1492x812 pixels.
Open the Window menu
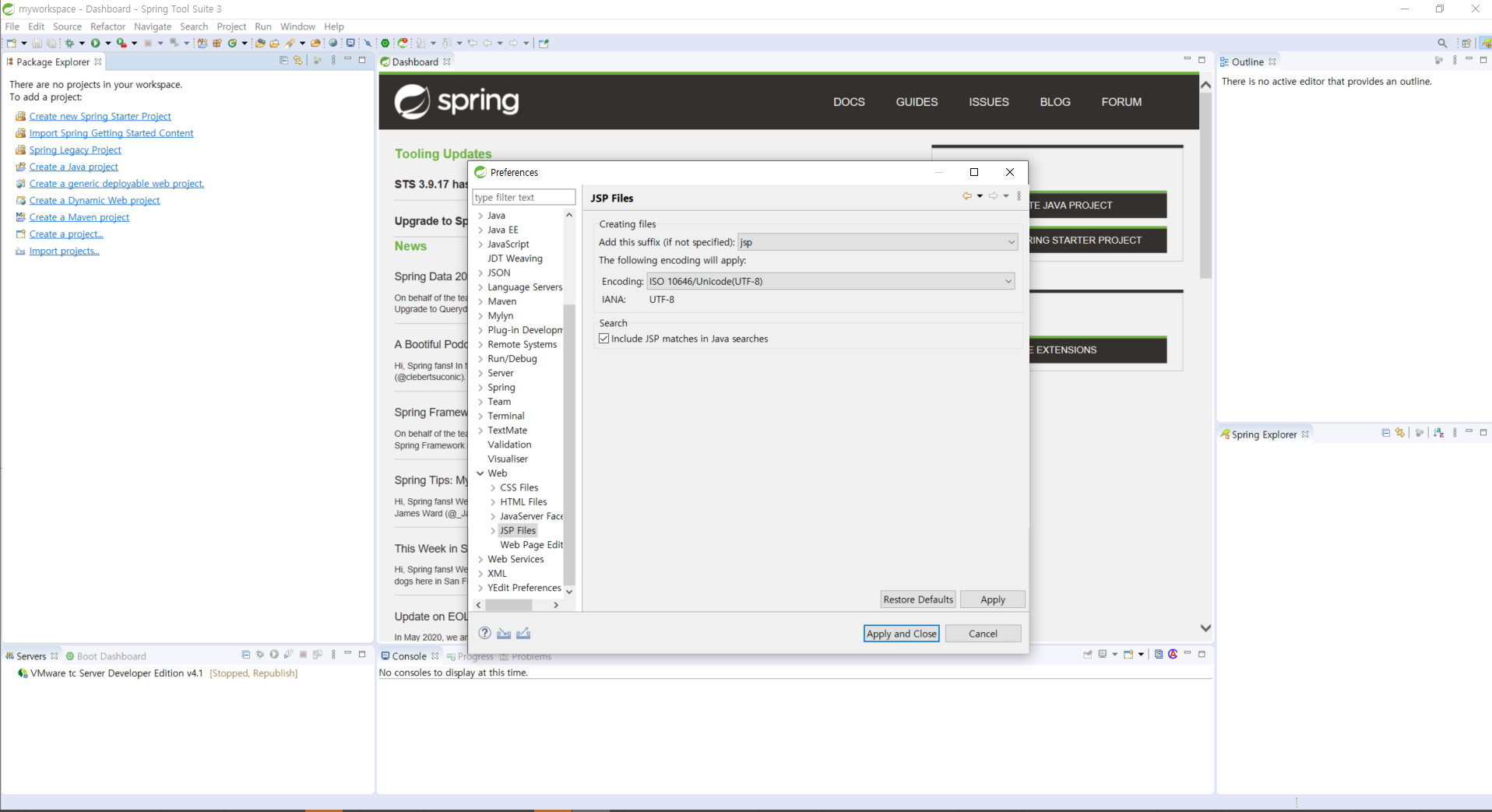click(297, 26)
